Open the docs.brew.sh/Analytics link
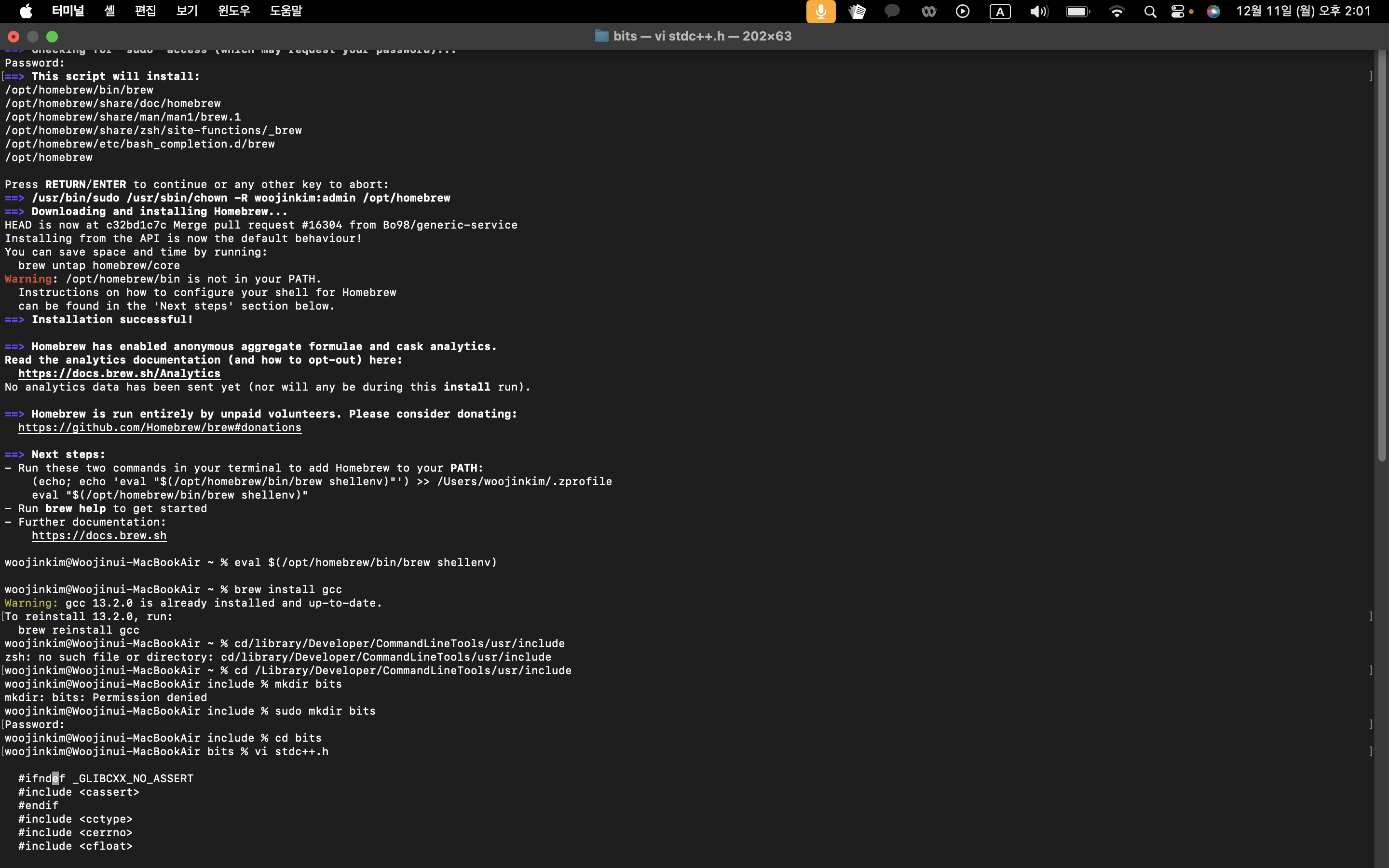This screenshot has width=1389, height=868. (x=119, y=373)
